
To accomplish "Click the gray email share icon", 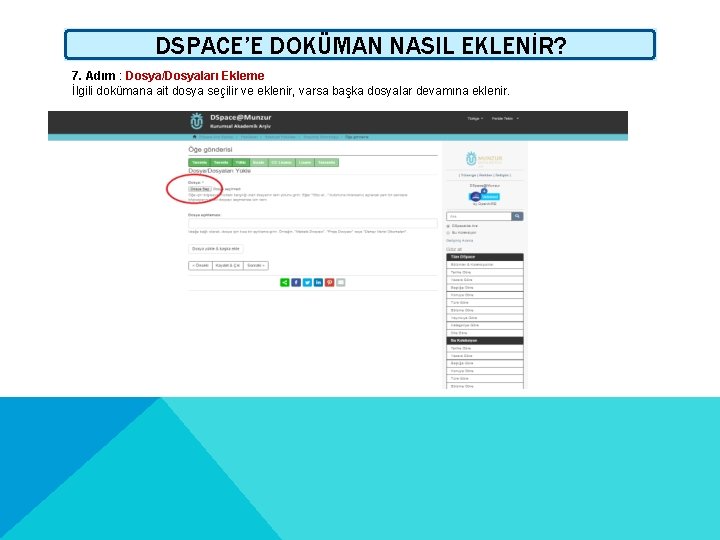I will pyautogui.click(x=340, y=282).
